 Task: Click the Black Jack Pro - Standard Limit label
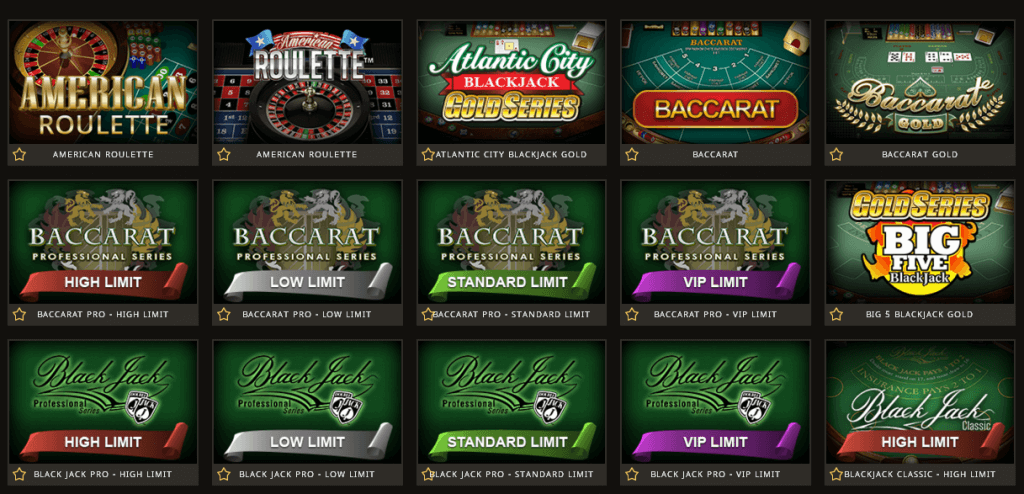[511, 474]
